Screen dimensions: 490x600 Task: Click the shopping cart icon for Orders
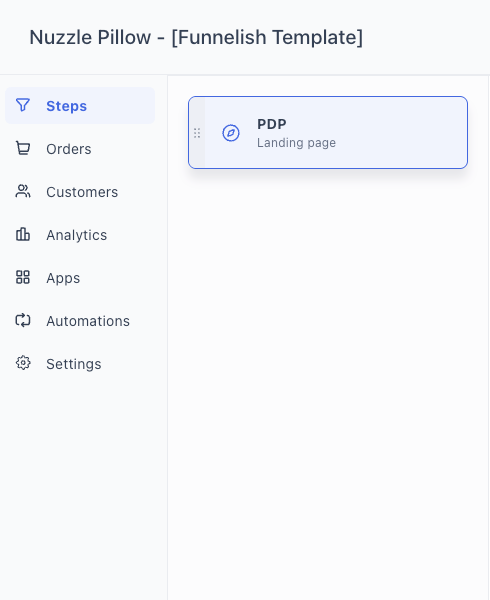click(23, 148)
